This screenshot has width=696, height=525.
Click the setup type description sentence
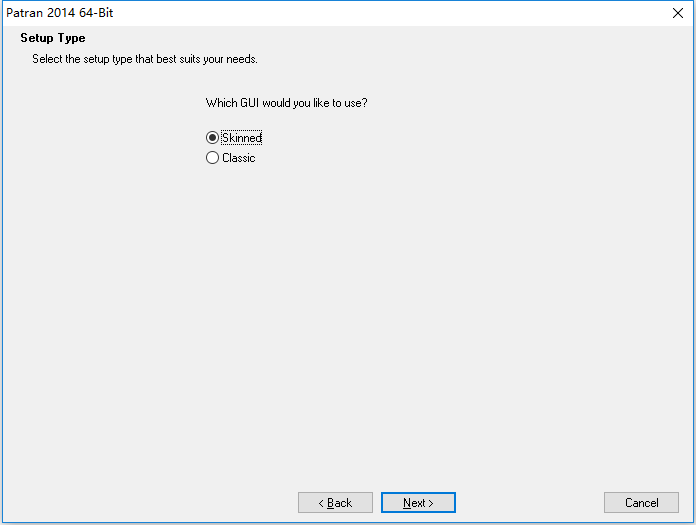pyautogui.click(x=145, y=59)
